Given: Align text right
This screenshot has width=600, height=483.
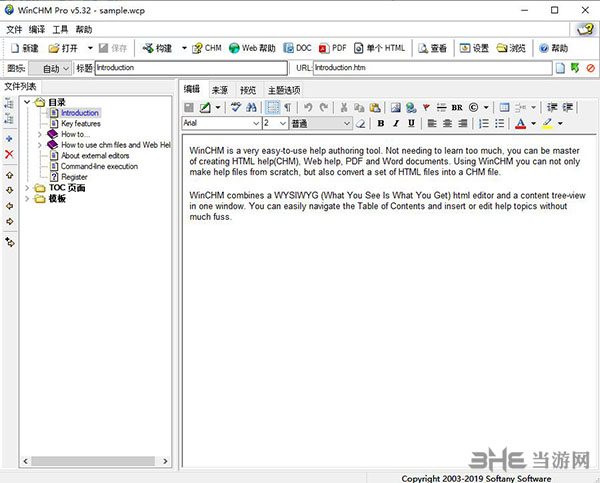Looking at the screenshot, I should [463, 123].
